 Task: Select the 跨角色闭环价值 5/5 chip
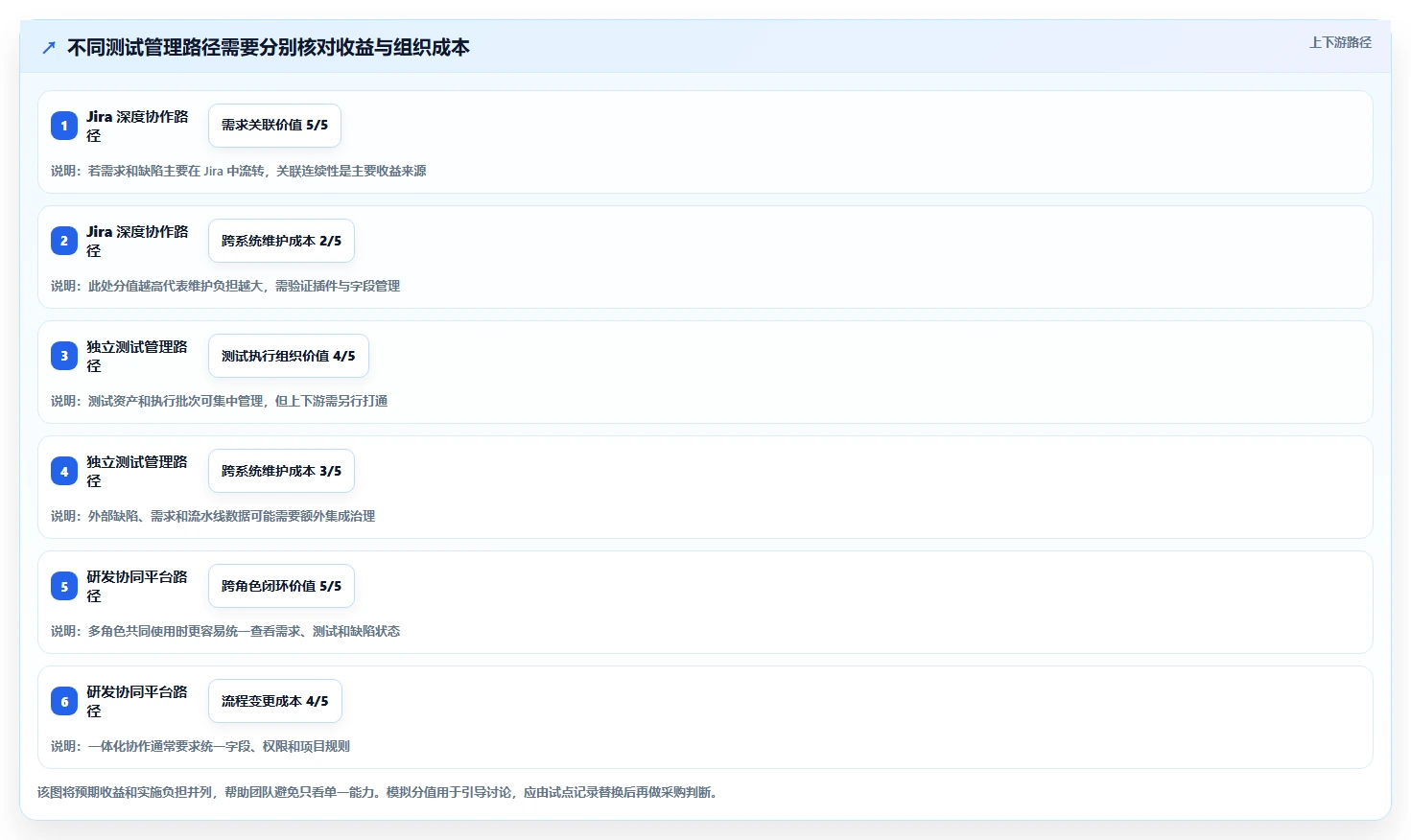(281, 586)
